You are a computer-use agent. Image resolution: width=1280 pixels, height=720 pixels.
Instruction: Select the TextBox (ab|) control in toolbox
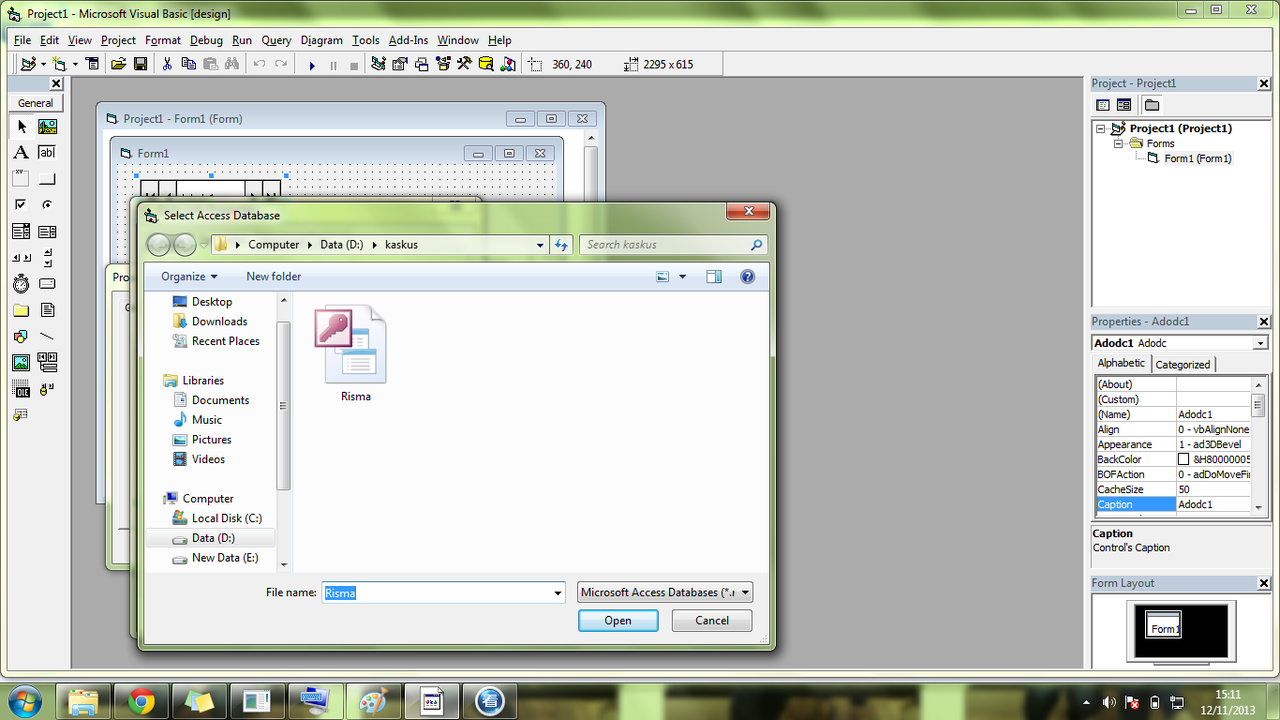(x=47, y=153)
